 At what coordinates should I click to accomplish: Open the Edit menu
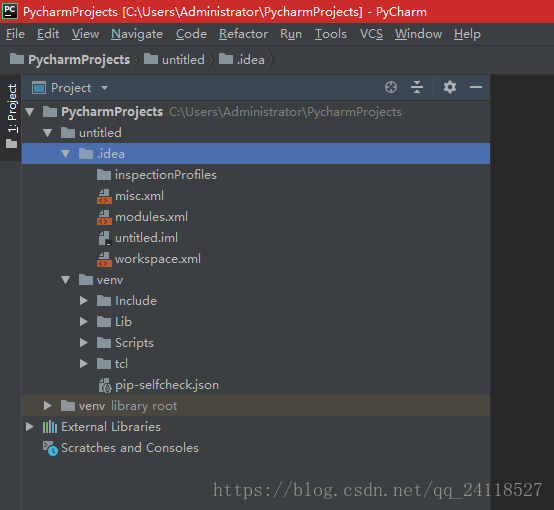48,34
